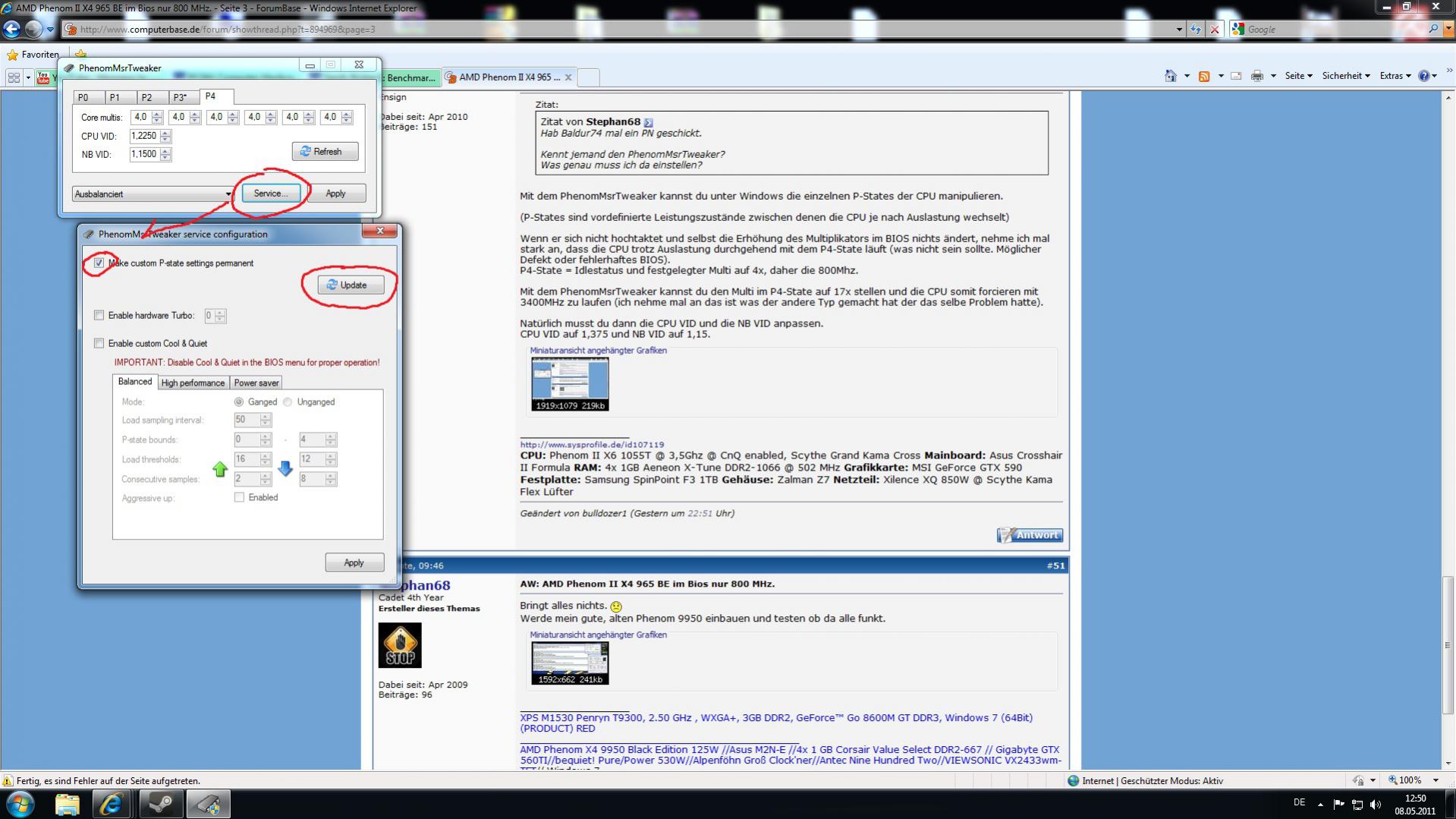Click the Internet Explorer refresh icon
This screenshot has height=819, width=1456.
point(1196,29)
